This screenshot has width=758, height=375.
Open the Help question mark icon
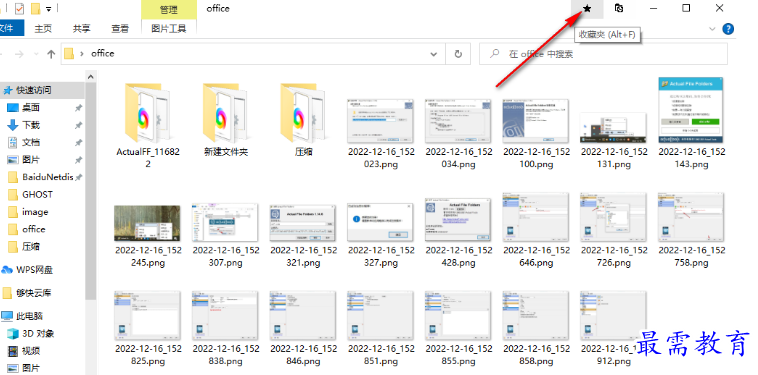pyautogui.click(x=728, y=29)
